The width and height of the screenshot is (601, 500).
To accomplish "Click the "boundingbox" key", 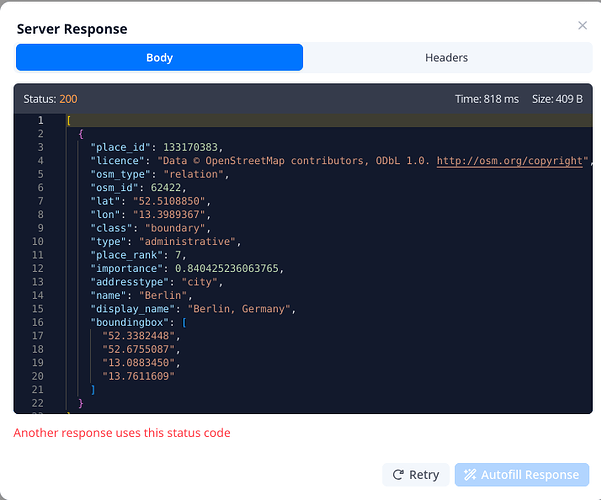I will [x=130, y=322].
